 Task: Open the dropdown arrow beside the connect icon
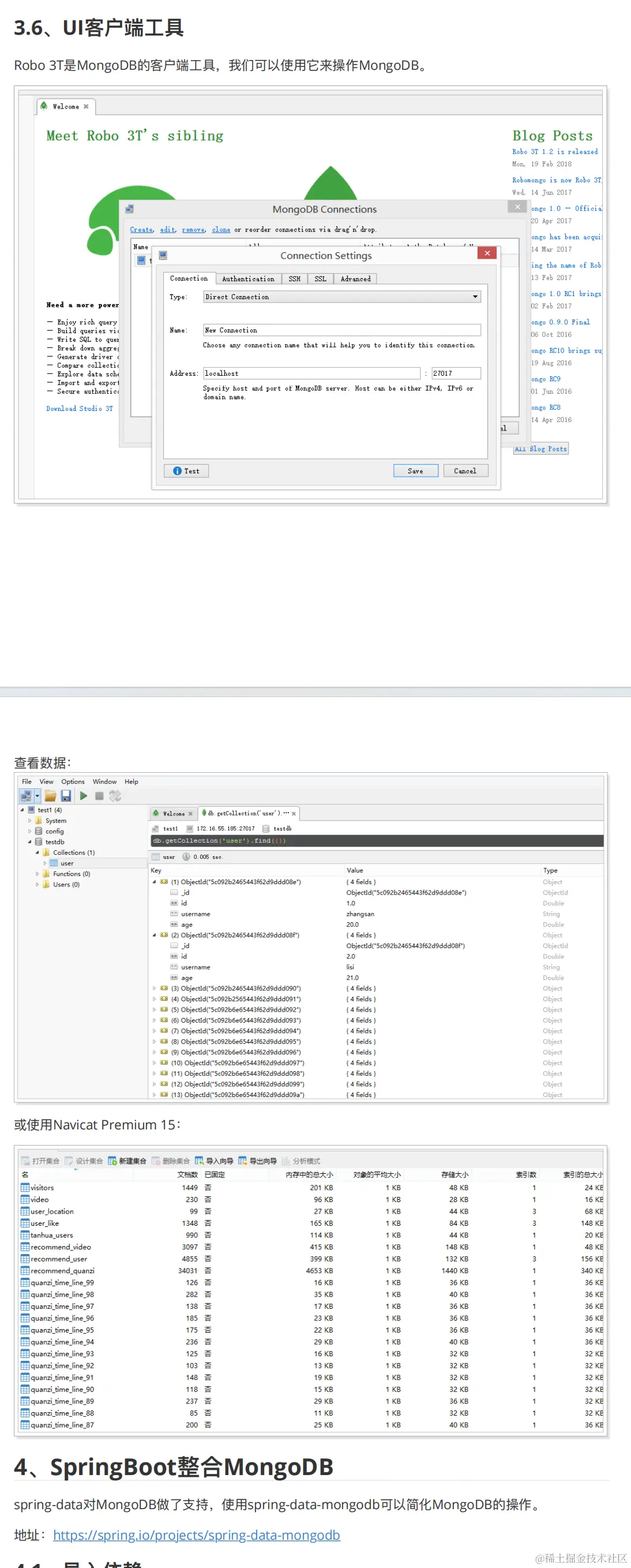pos(37,796)
